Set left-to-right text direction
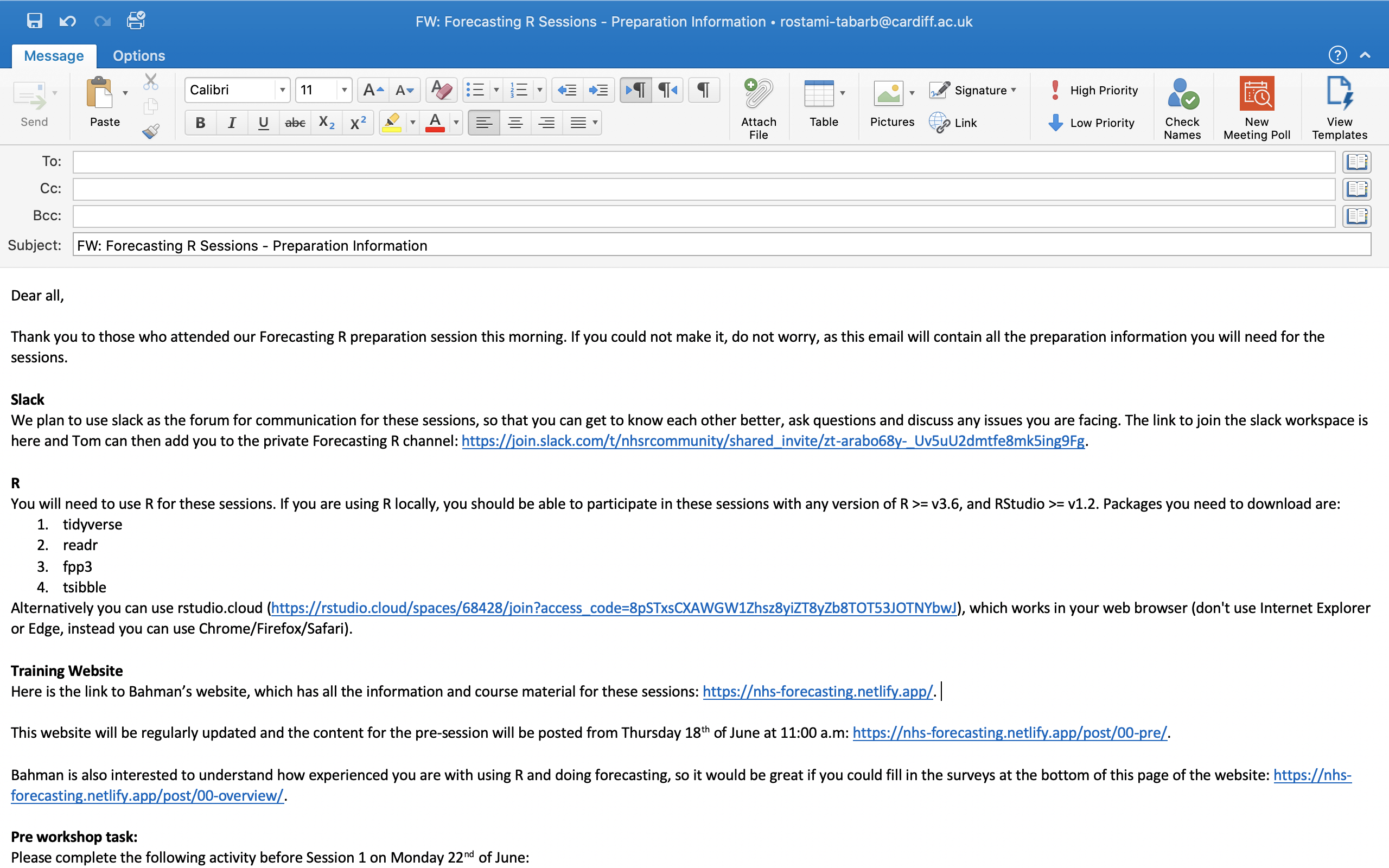1389x868 pixels. point(636,90)
